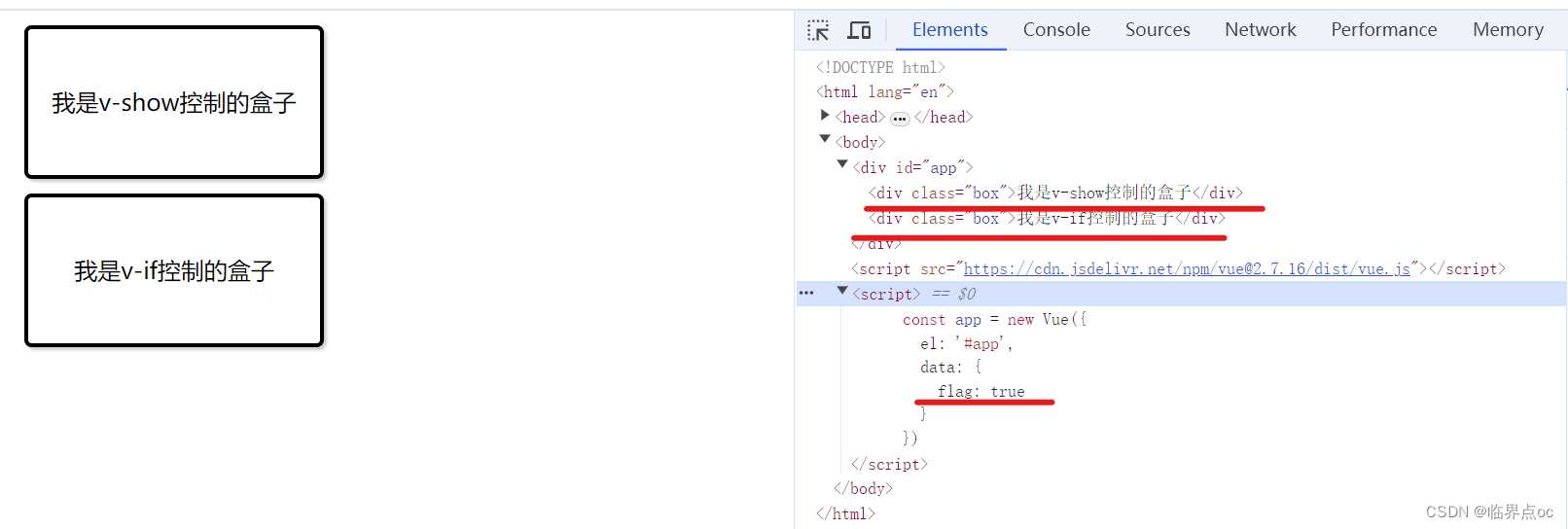Switch to the Network tab
Screen dimensions: 1568x529
(x=1261, y=30)
